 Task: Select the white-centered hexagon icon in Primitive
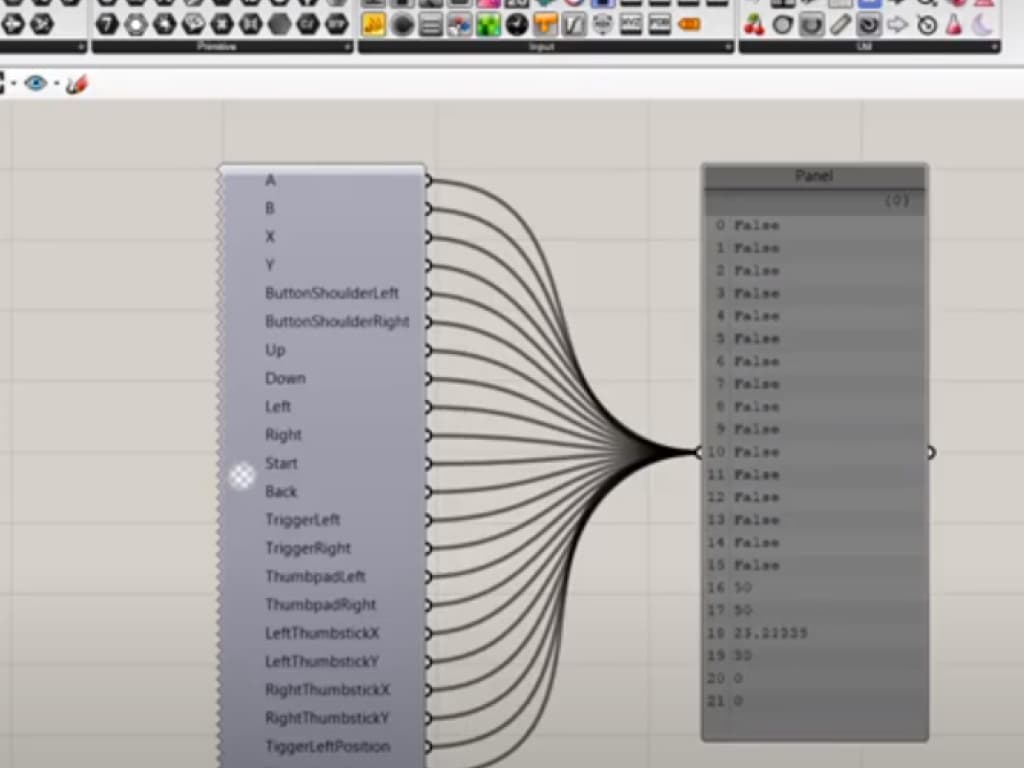[136, 25]
